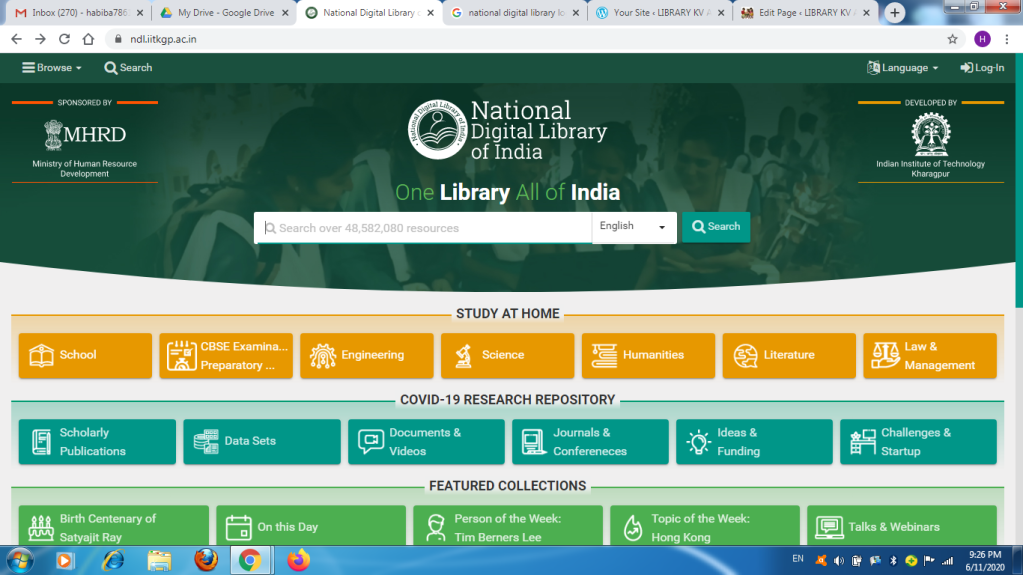Screen dimensions: 1023x575
Task: Open Firefox from the Windows taskbar
Action: pos(206,560)
